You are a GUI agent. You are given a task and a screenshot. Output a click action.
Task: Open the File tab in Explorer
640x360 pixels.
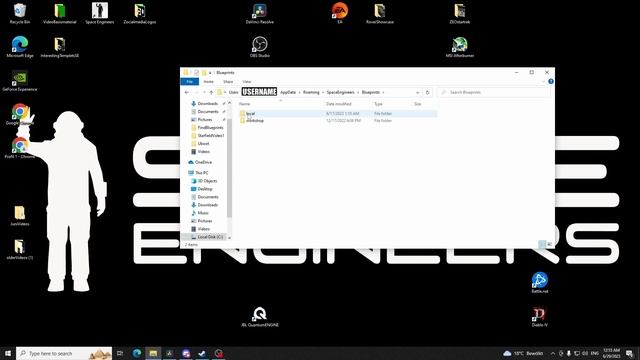coord(190,82)
